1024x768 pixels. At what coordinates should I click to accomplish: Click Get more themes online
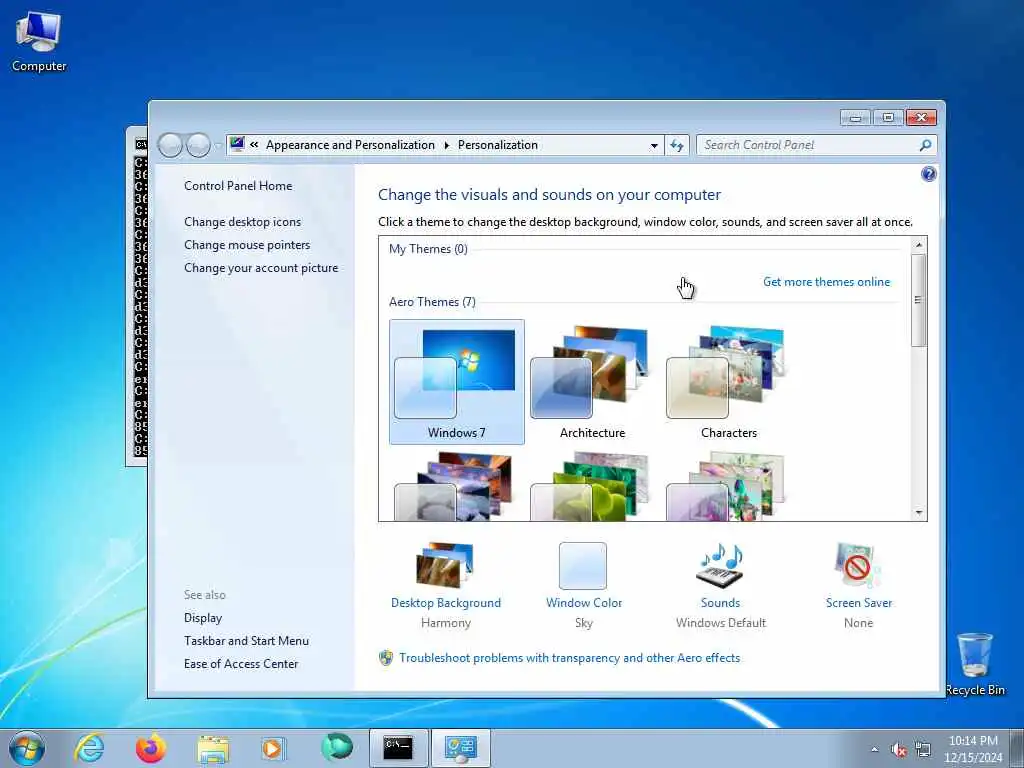click(826, 281)
